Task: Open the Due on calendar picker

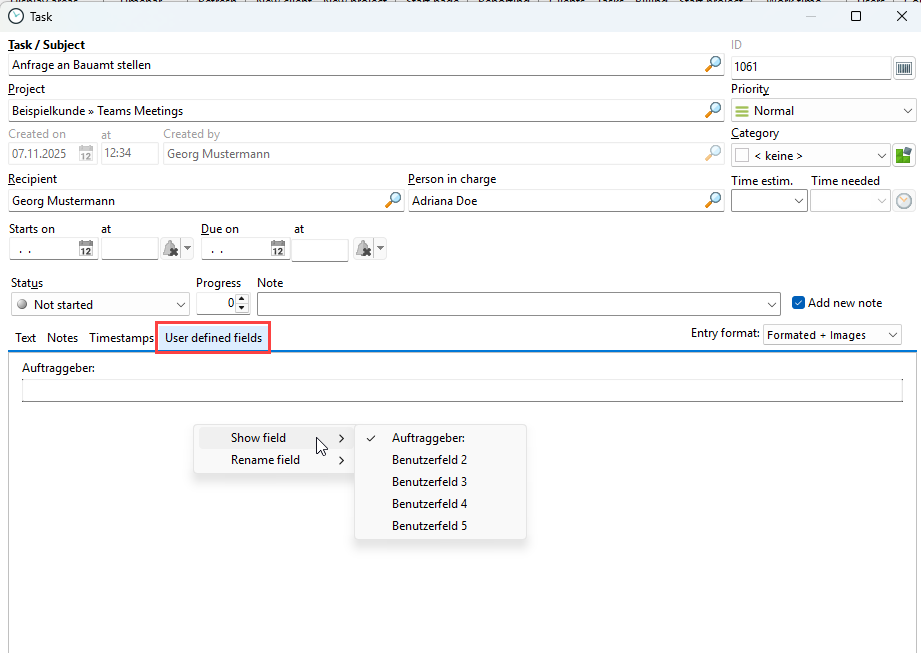Action: click(x=278, y=249)
